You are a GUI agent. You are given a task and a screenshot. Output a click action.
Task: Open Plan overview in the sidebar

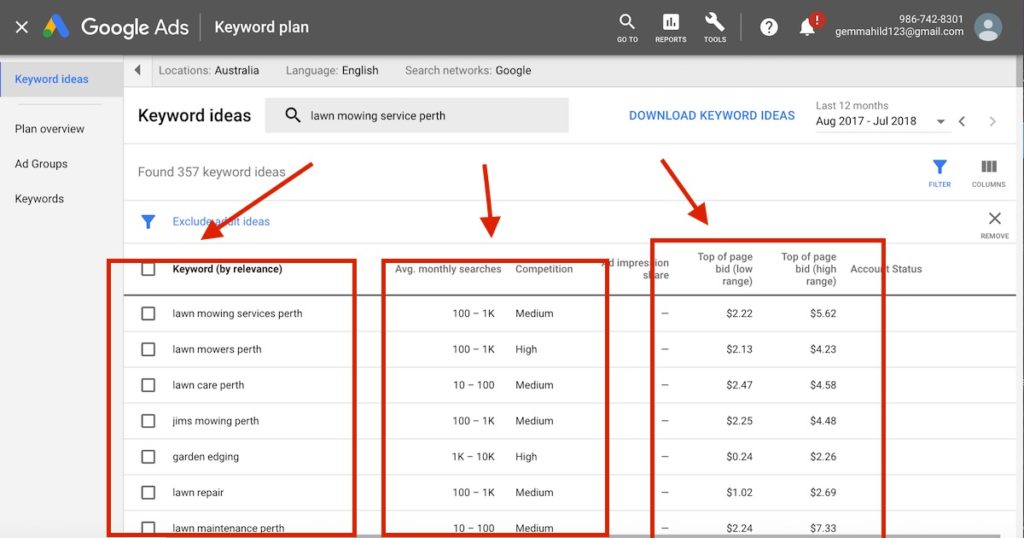[50, 129]
